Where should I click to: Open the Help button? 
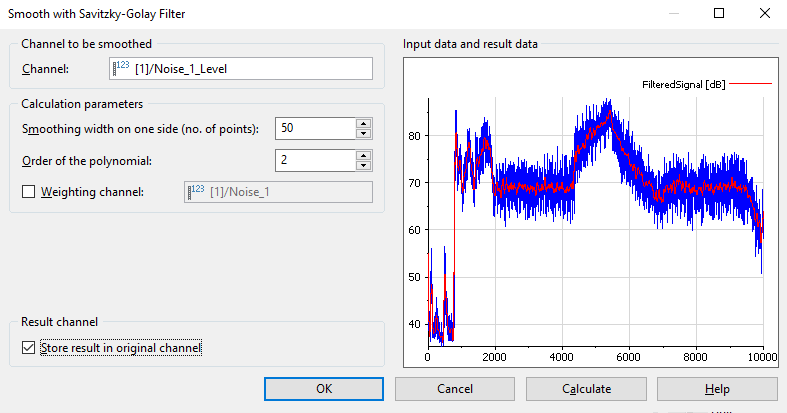click(x=716, y=389)
